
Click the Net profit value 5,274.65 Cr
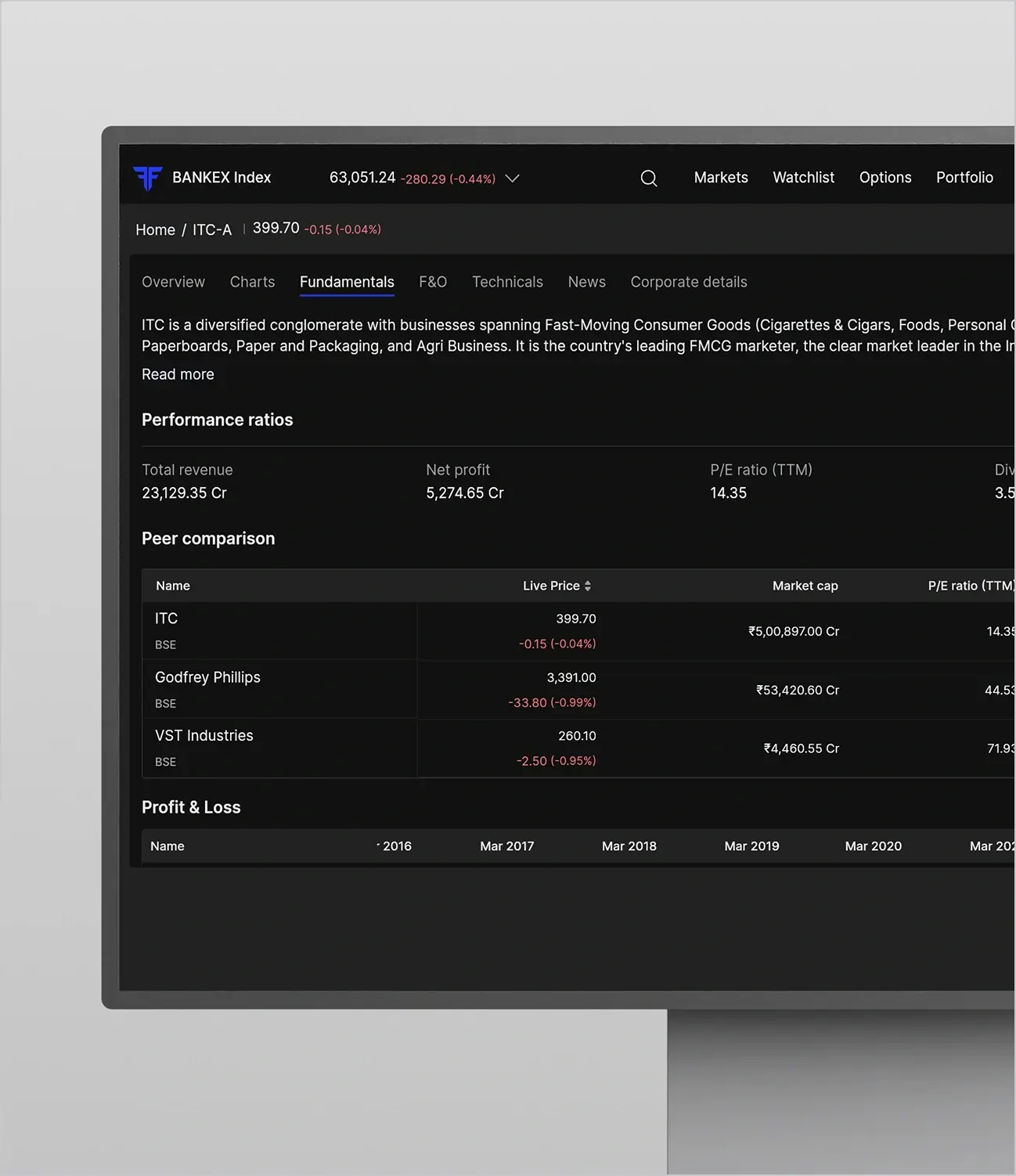pos(465,493)
